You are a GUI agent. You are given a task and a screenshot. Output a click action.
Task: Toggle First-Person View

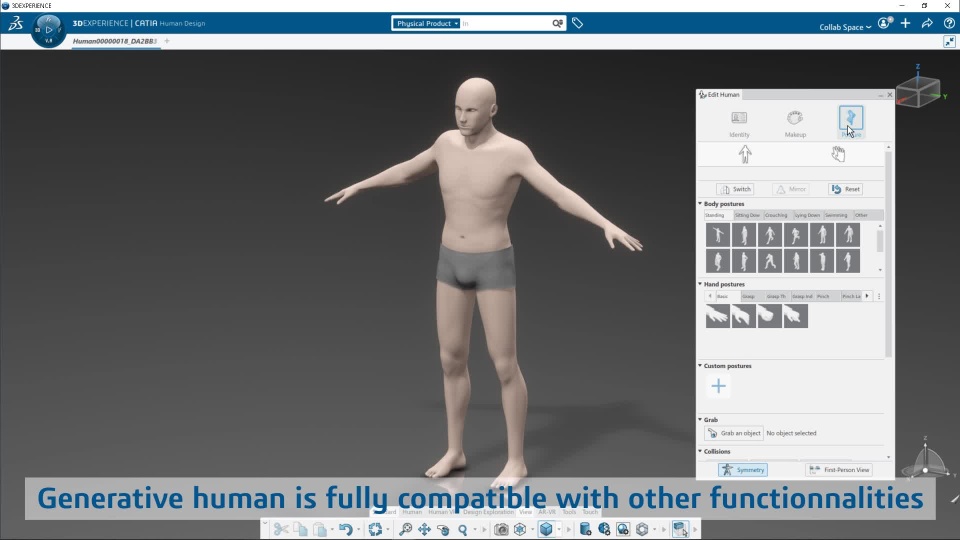point(839,470)
